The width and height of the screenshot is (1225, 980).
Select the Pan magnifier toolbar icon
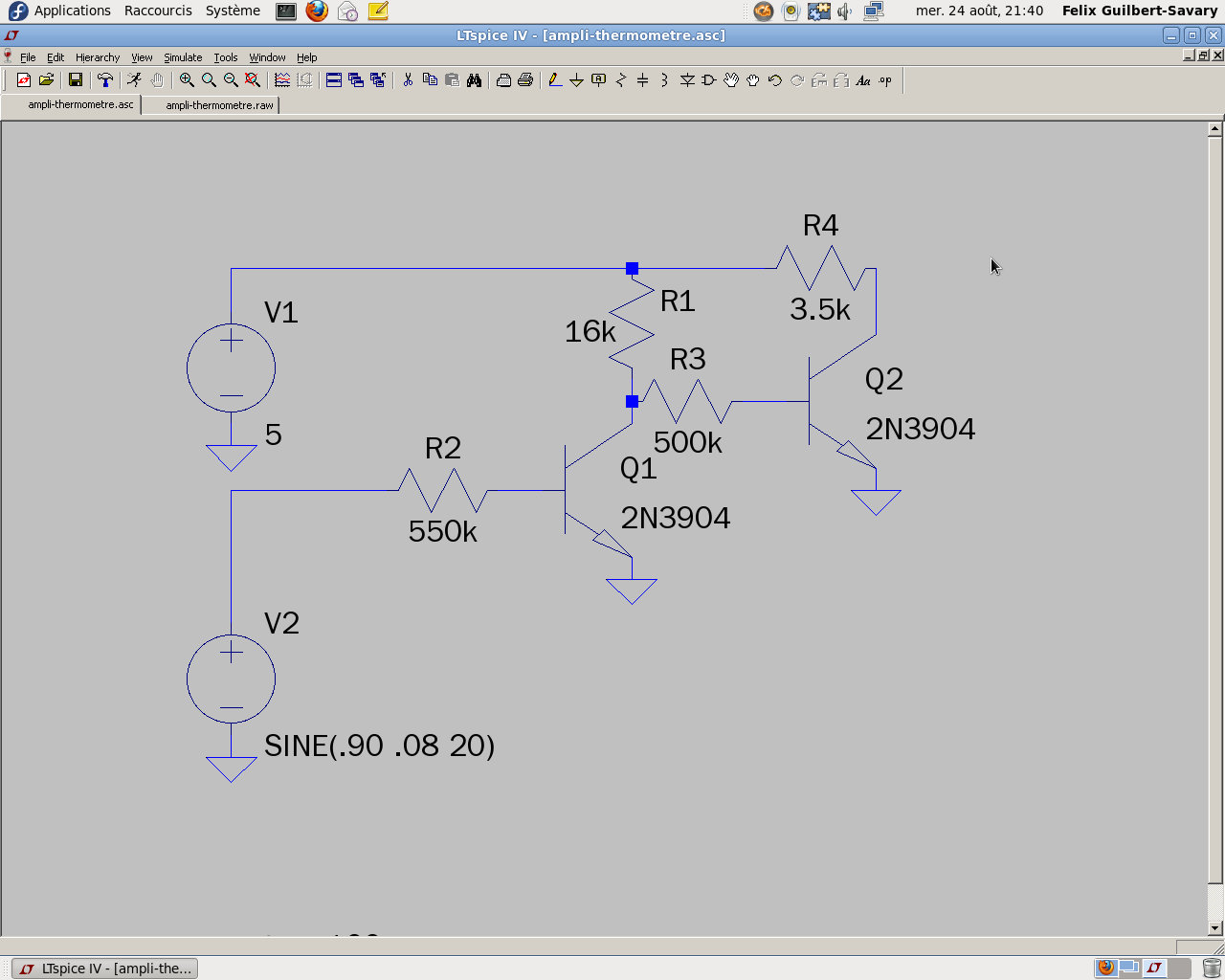tap(209, 80)
